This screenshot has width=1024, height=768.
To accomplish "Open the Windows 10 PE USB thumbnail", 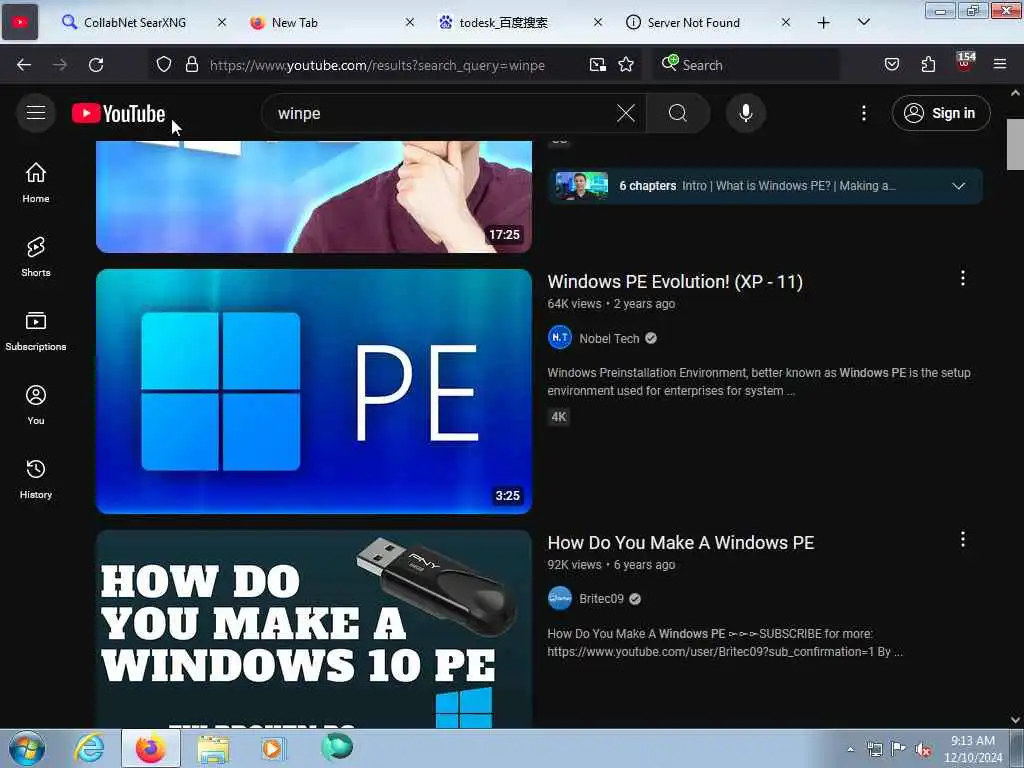I will tap(313, 629).
